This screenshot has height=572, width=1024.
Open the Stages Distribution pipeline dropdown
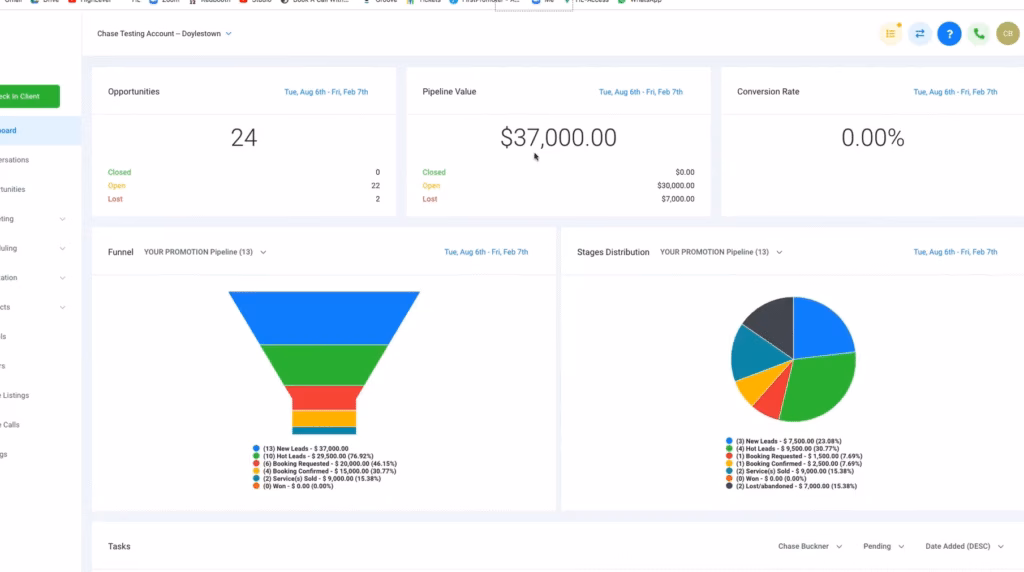(x=721, y=252)
